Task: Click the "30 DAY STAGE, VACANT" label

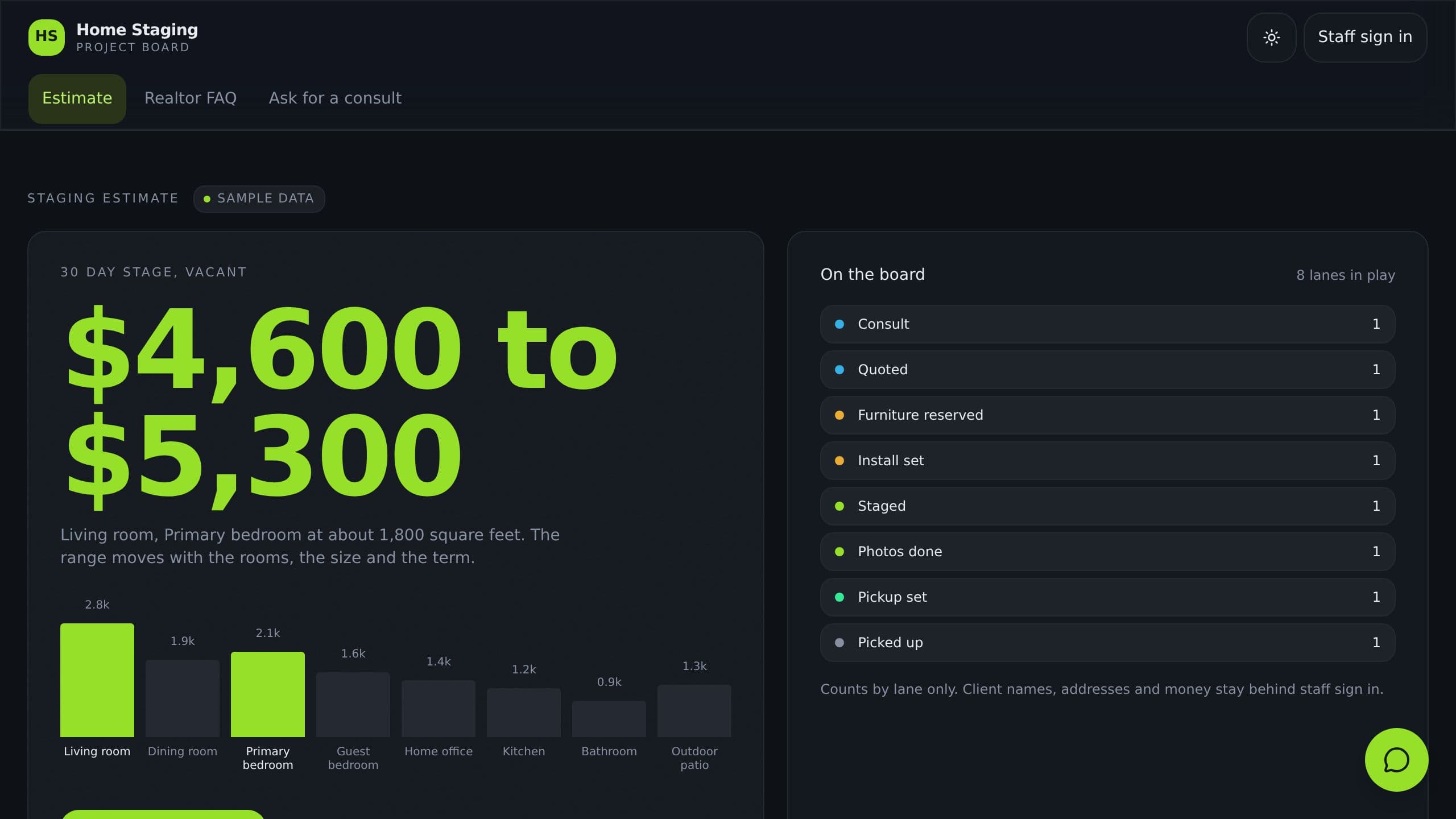Action: tap(154, 272)
